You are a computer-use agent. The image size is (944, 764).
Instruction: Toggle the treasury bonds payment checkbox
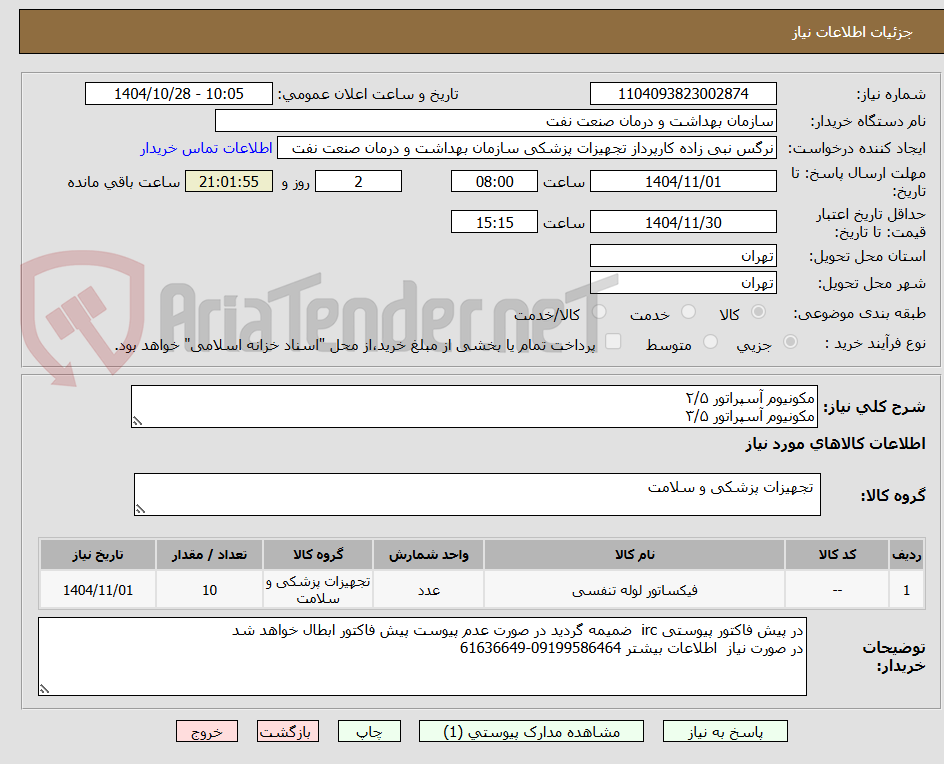click(x=613, y=341)
